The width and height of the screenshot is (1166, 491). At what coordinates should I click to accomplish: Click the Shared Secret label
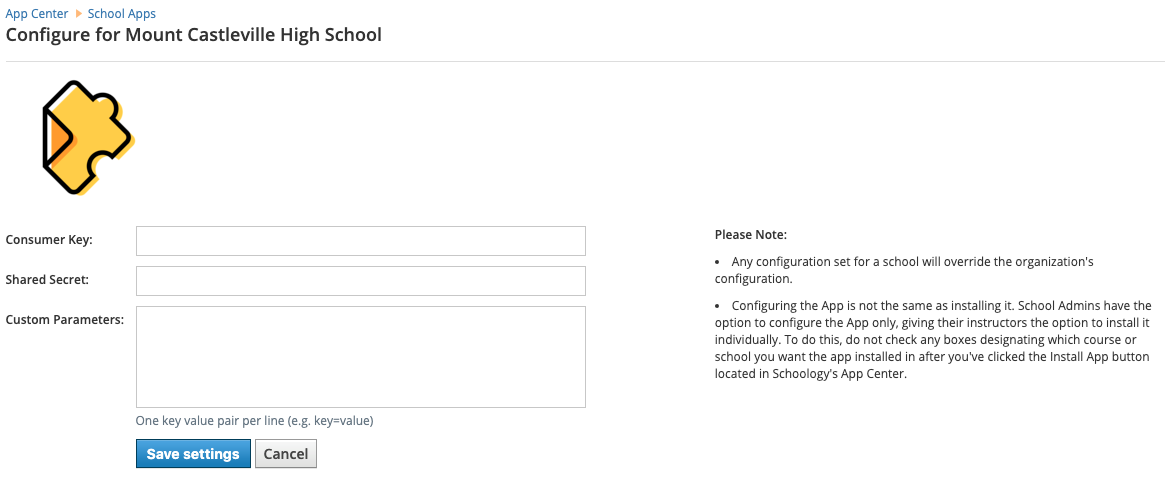coord(47,280)
